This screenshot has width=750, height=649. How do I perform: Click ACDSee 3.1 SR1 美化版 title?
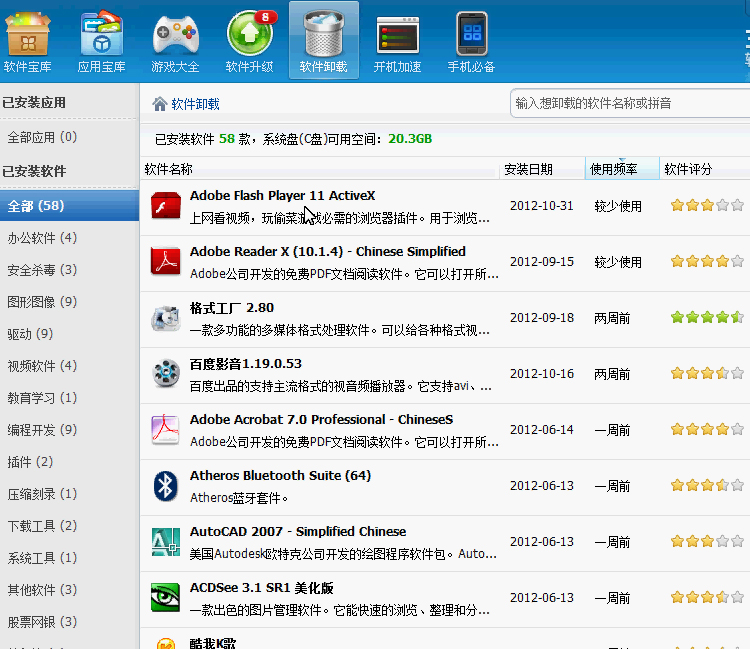(262, 588)
